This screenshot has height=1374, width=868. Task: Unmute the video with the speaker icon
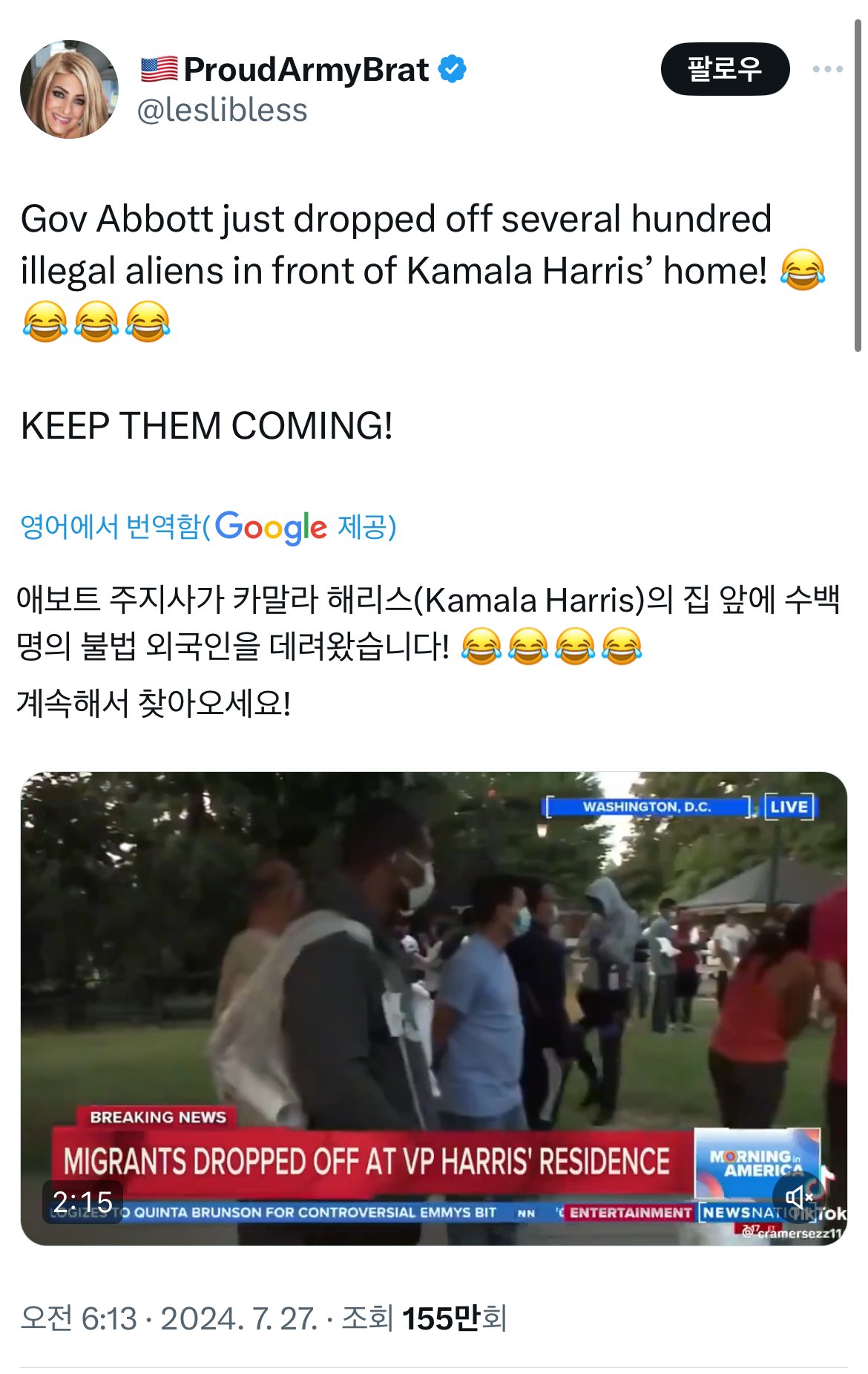pos(799,1197)
